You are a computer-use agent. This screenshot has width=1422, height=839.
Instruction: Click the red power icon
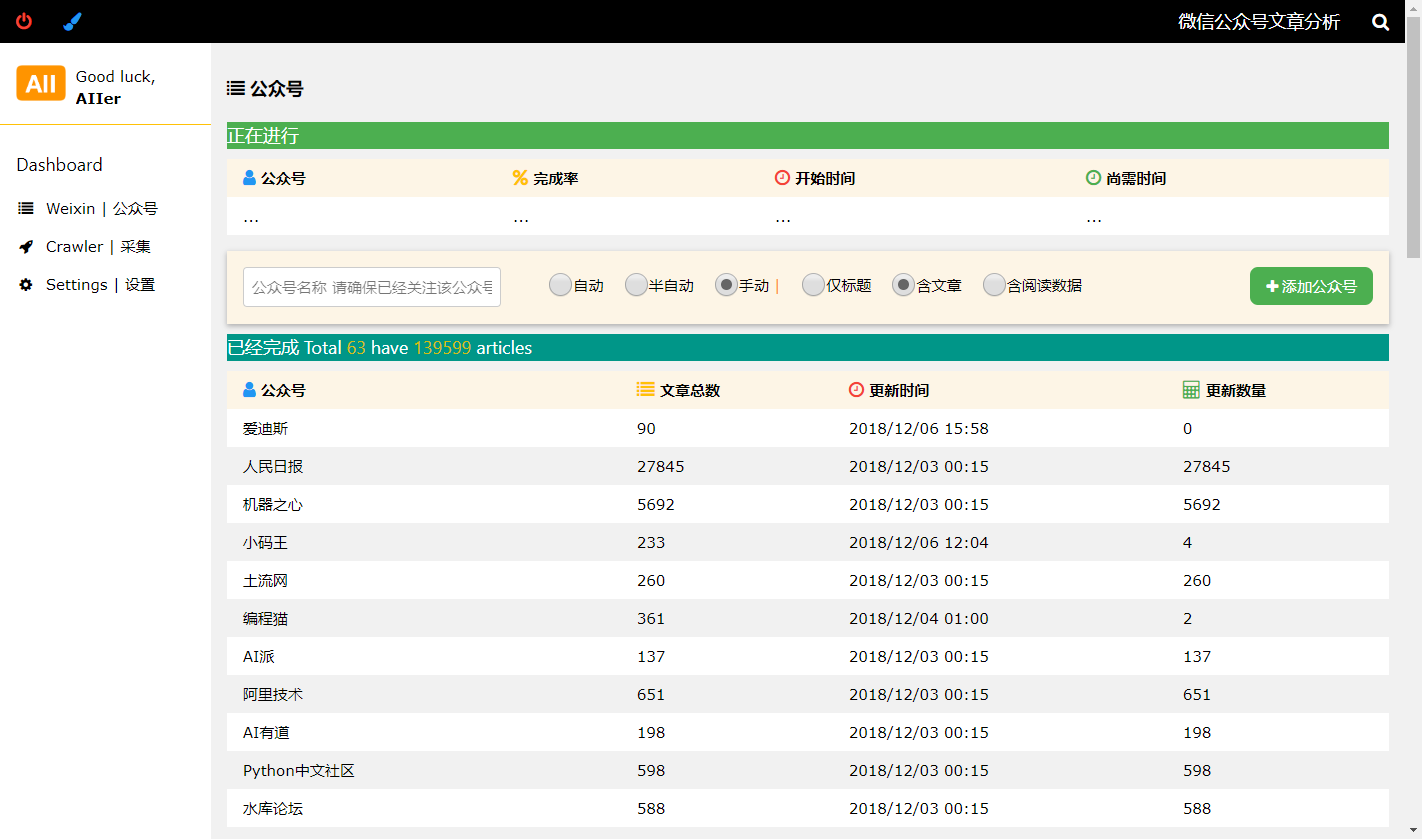tap(24, 21)
